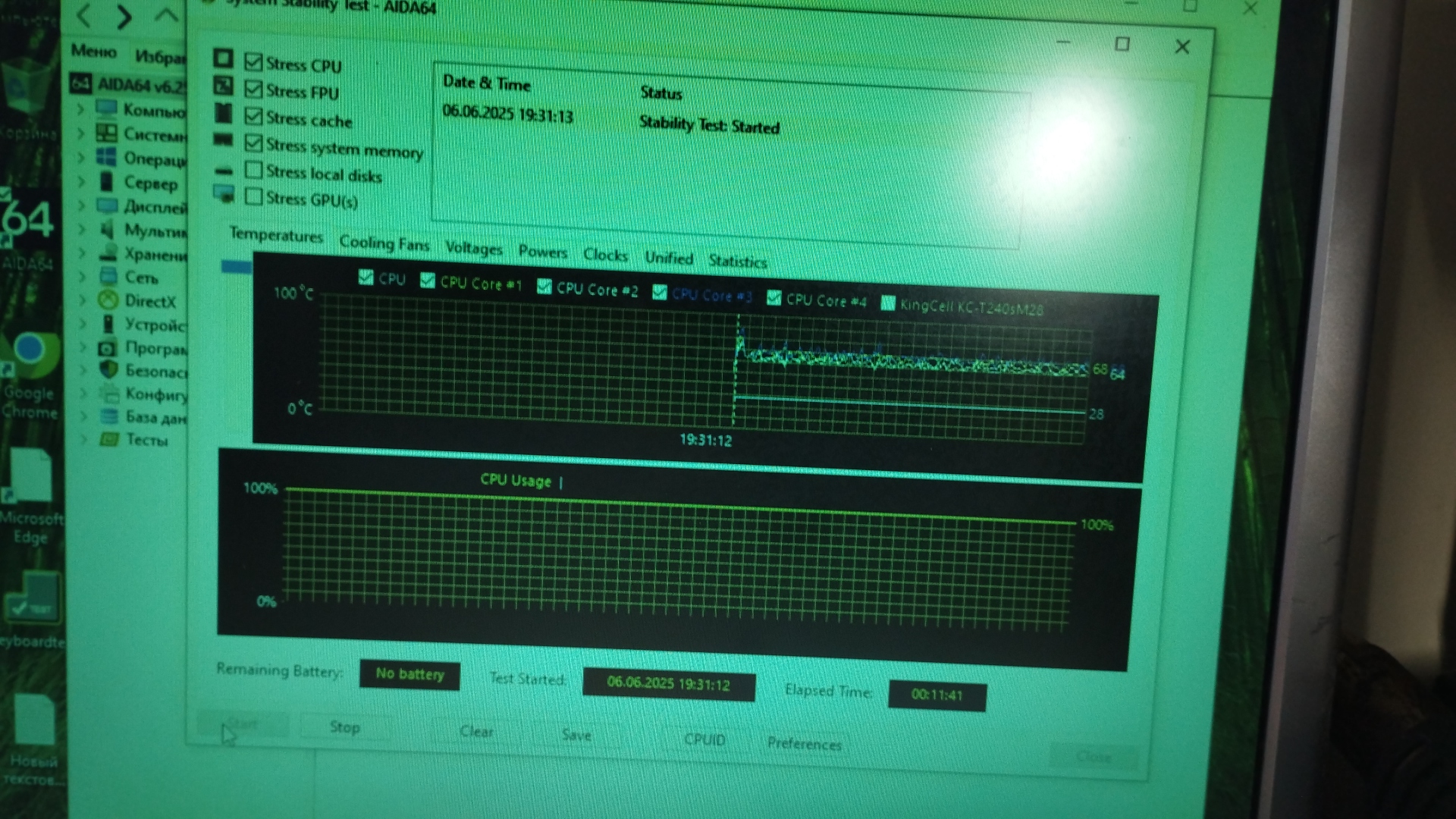This screenshot has width=1456, height=819.
Task: Click the forward navigation arrow in toolbar
Action: [x=124, y=16]
